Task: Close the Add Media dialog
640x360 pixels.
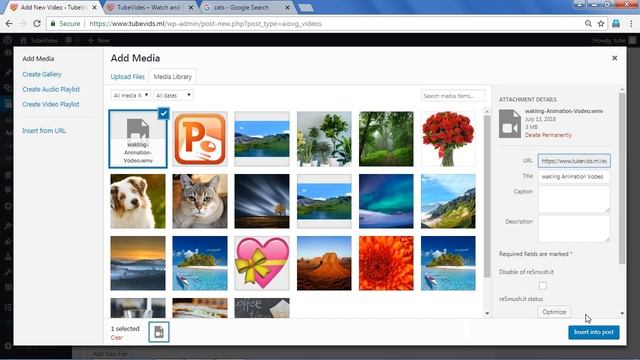Action: [x=614, y=58]
